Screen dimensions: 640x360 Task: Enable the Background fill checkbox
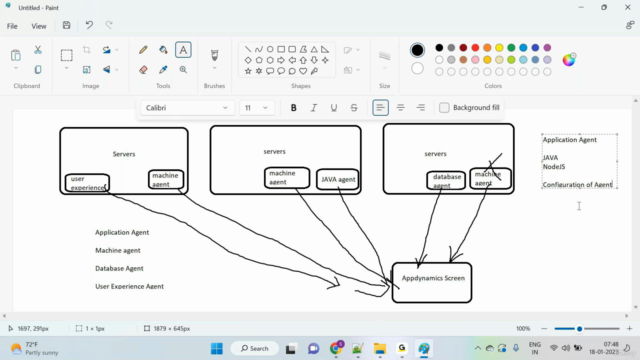[444, 108]
